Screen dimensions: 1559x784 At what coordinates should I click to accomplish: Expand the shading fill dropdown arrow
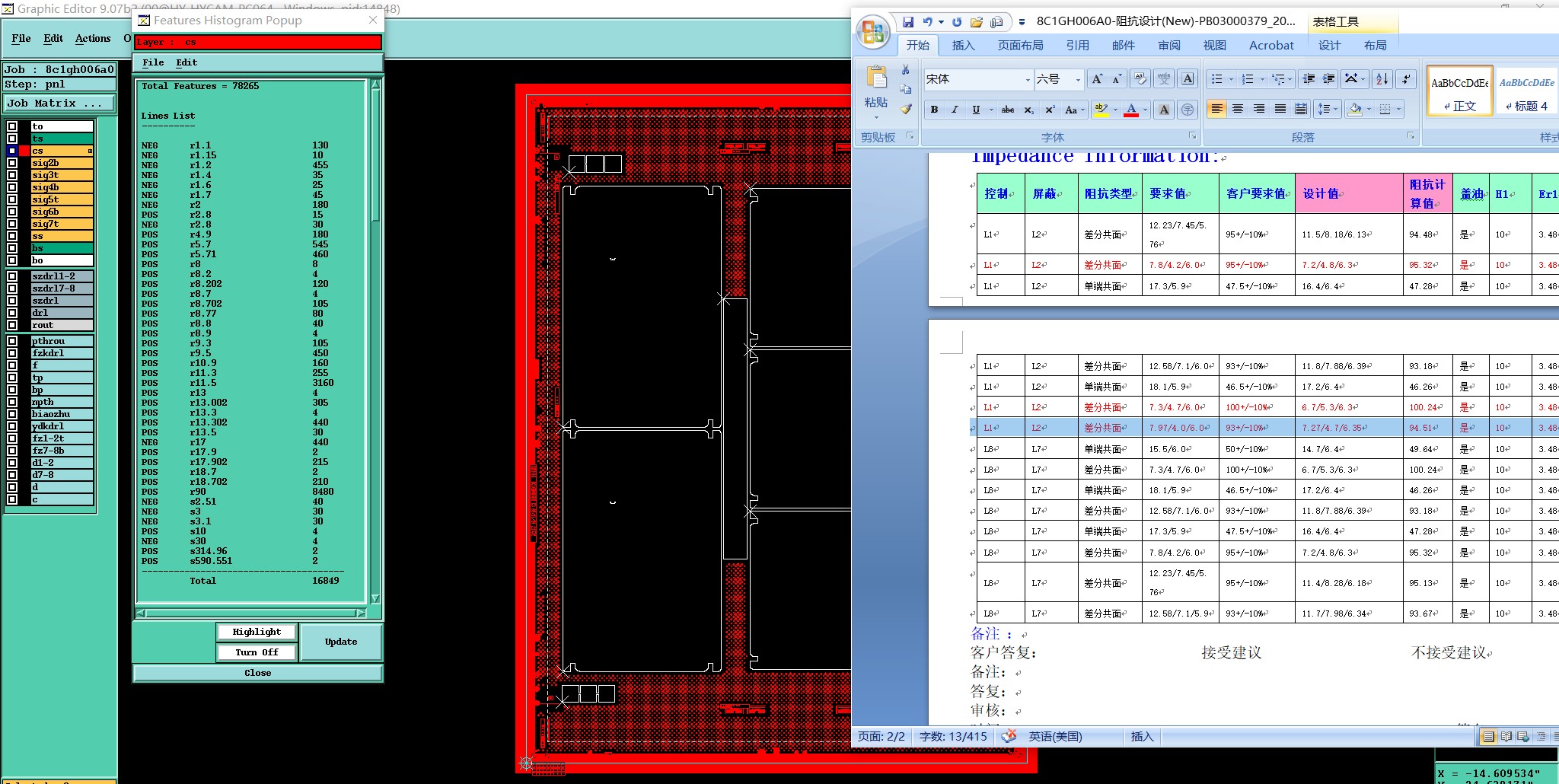pyautogui.click(x=1369, y=110)
